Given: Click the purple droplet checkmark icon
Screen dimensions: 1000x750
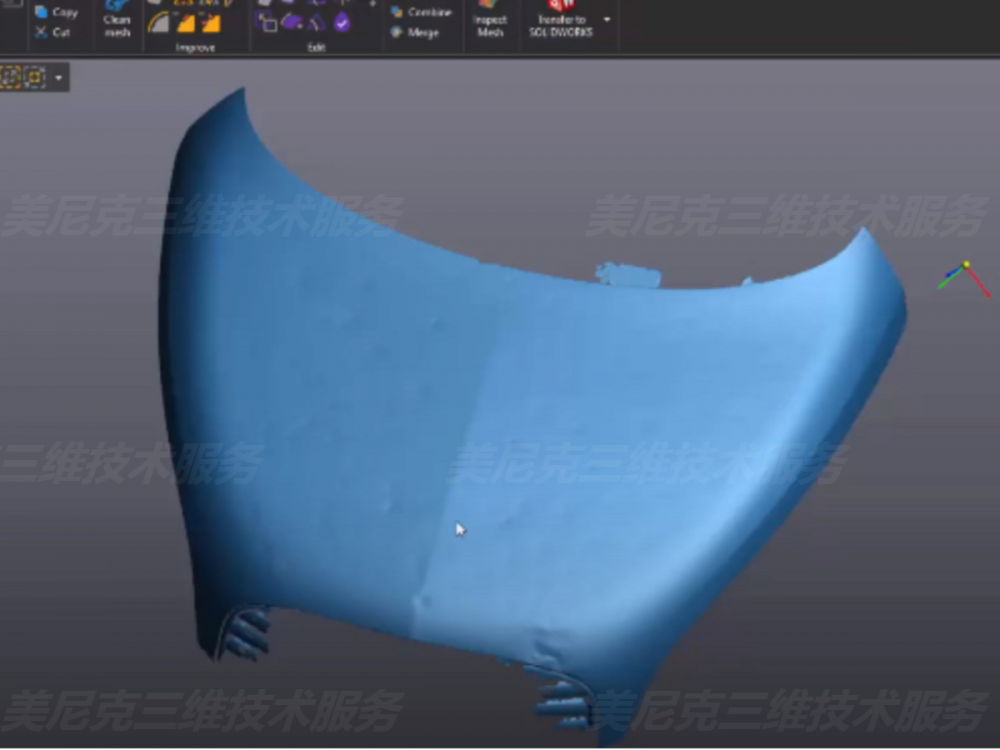Looking at the screenshot, I should 342,22.
